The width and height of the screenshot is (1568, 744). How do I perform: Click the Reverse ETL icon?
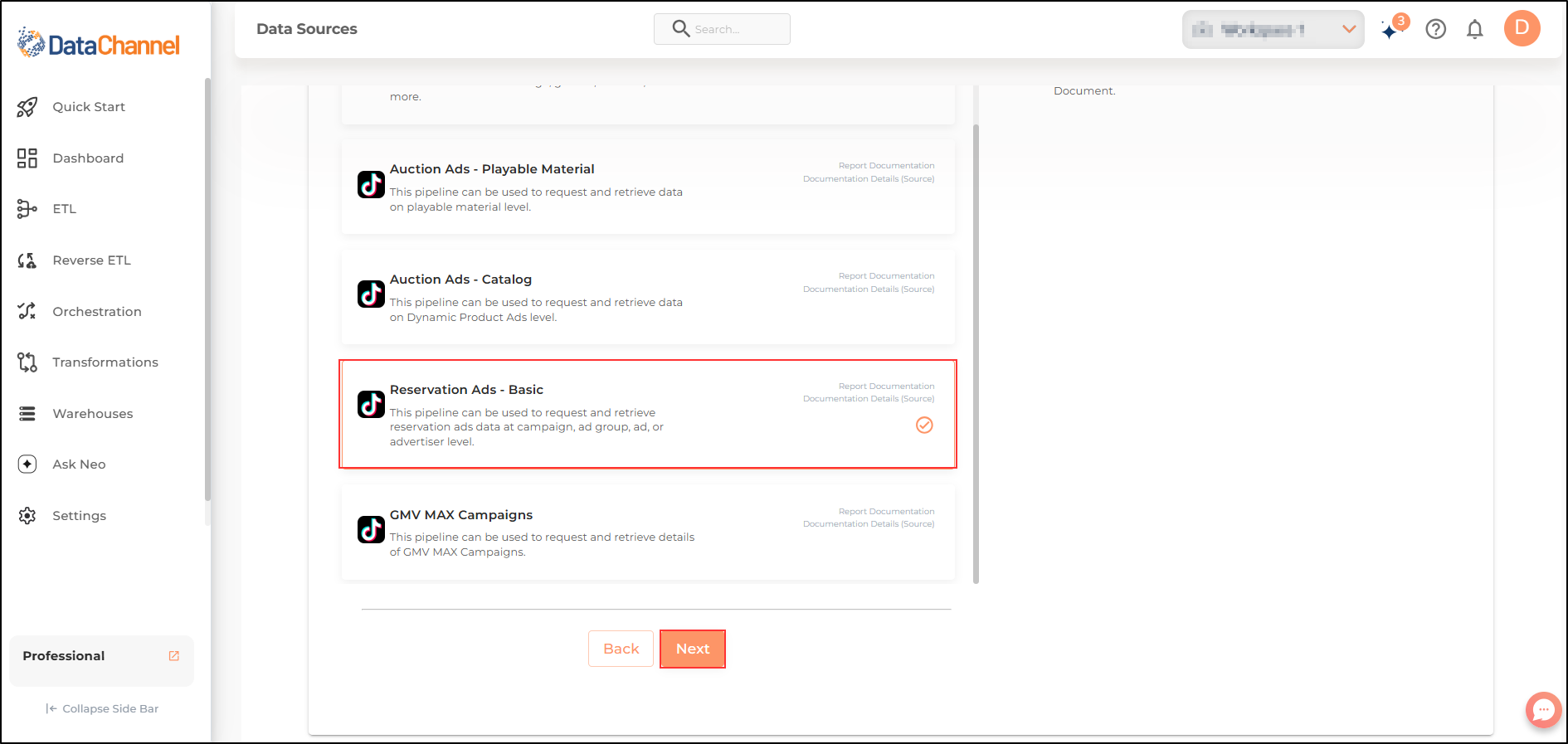click(x=27, y=260)
